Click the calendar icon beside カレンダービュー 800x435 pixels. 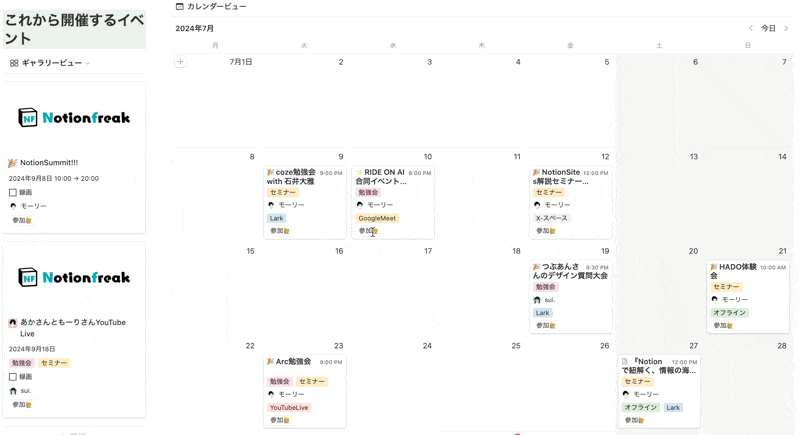(x=180, y=7)
